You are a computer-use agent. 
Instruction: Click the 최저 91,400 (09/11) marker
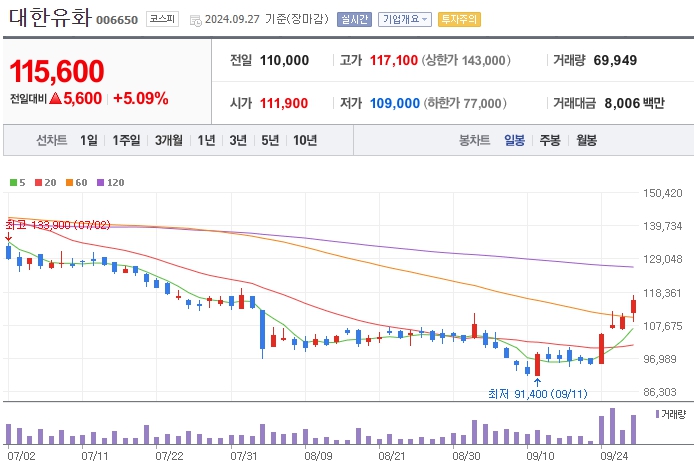click(538, 394)
